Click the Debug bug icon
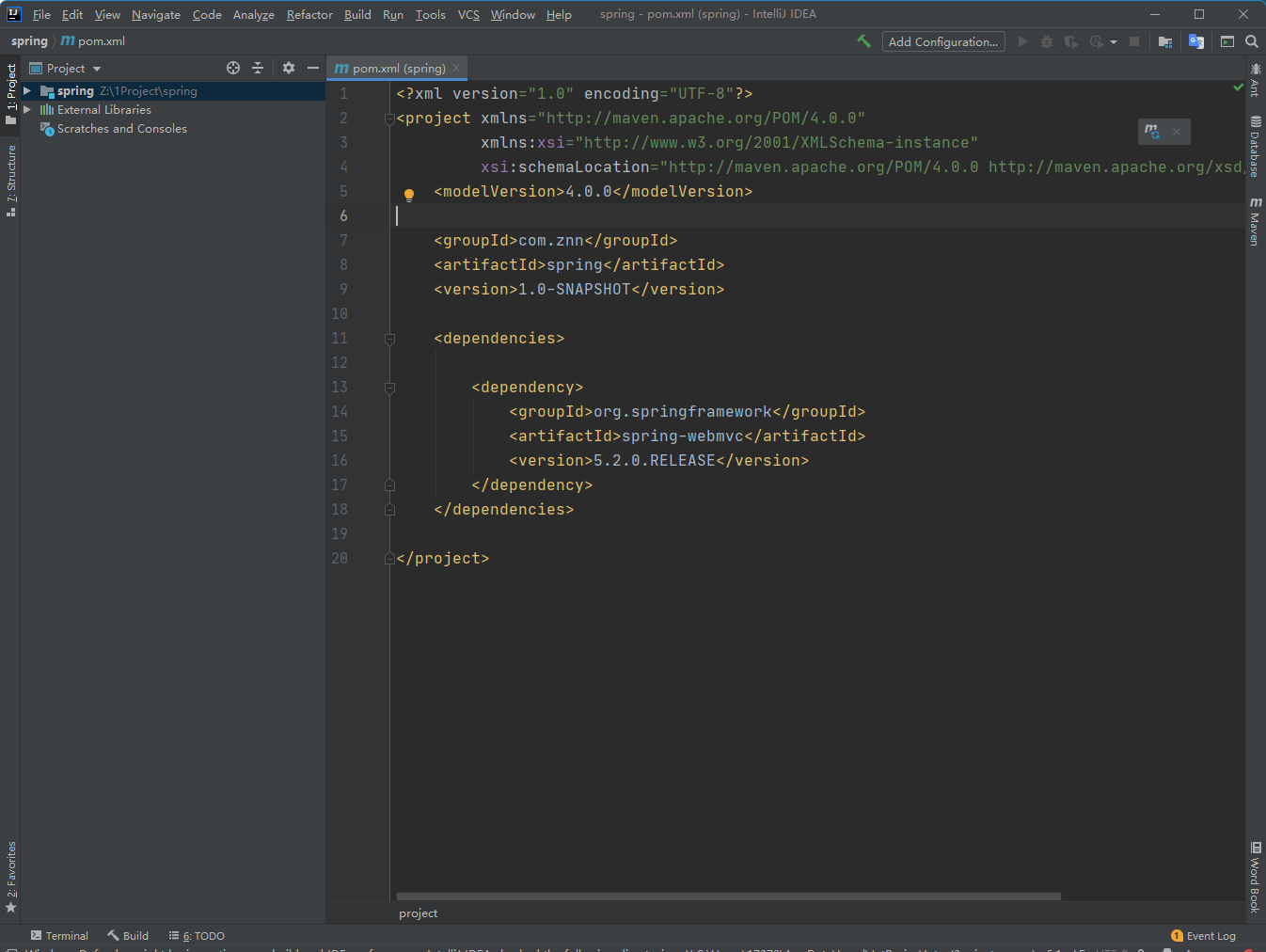The width and height of the screenshot is (1266, 952). pyautogui.click(x=1047, y=41)
